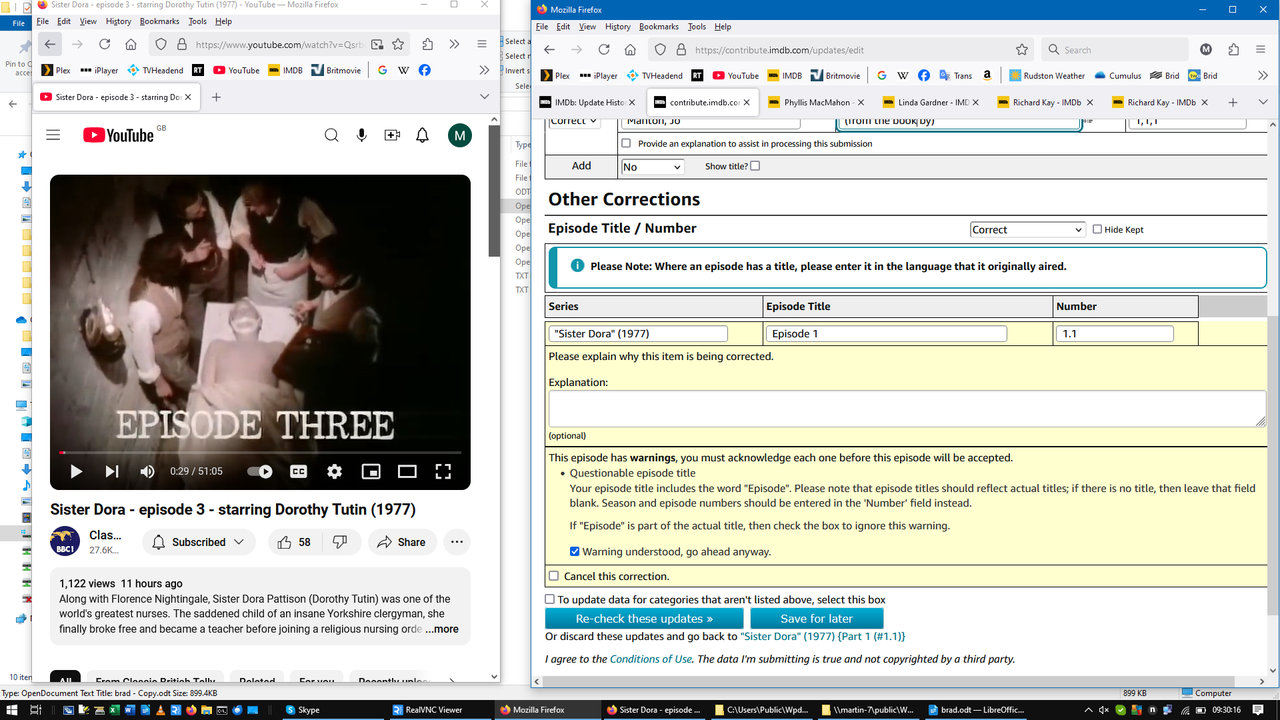Open the Correct dropdown for Manton, Jo

pyautogui.click(x=574, y=121)
